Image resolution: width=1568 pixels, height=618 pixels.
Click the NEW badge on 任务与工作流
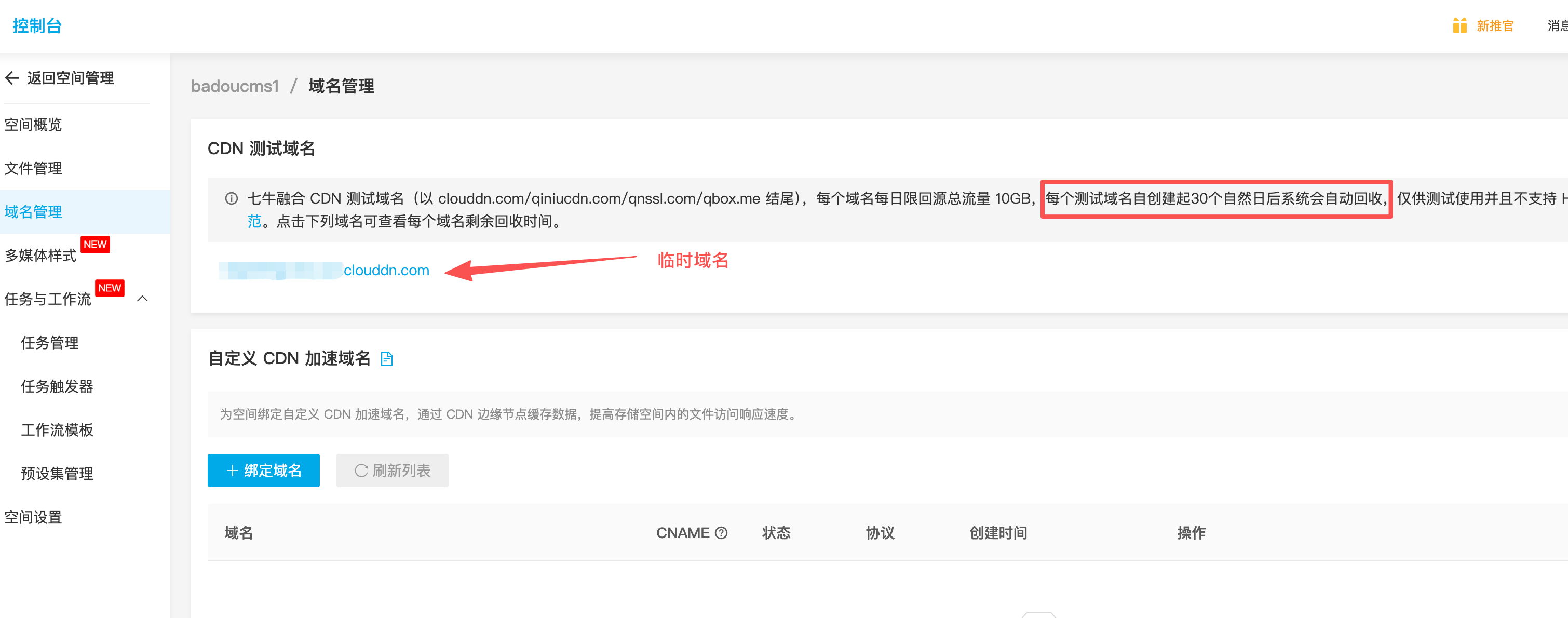(x=110, y=288)
